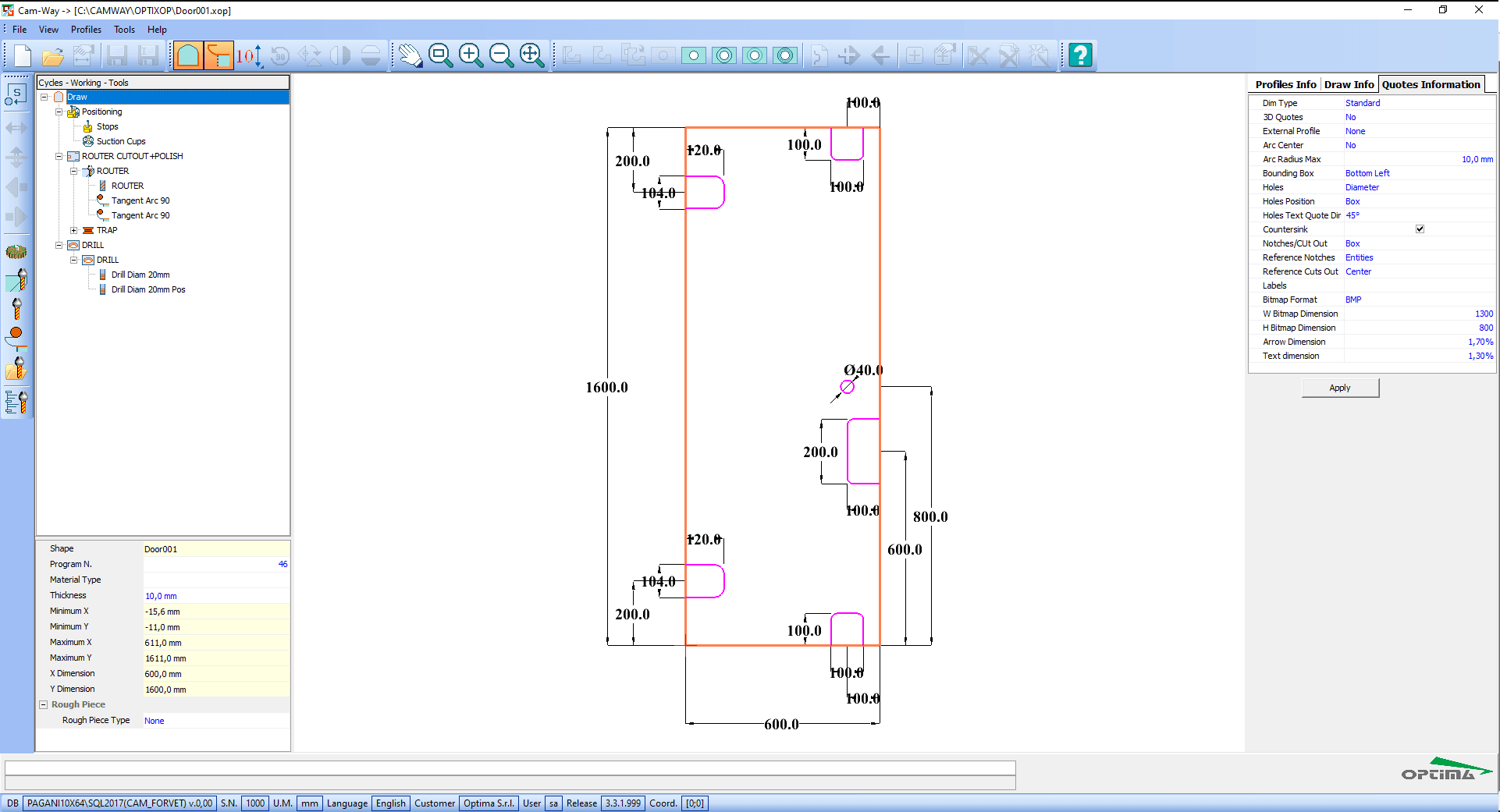Open the Tools menu
The image size is (1500, 812).
(124, 30)
